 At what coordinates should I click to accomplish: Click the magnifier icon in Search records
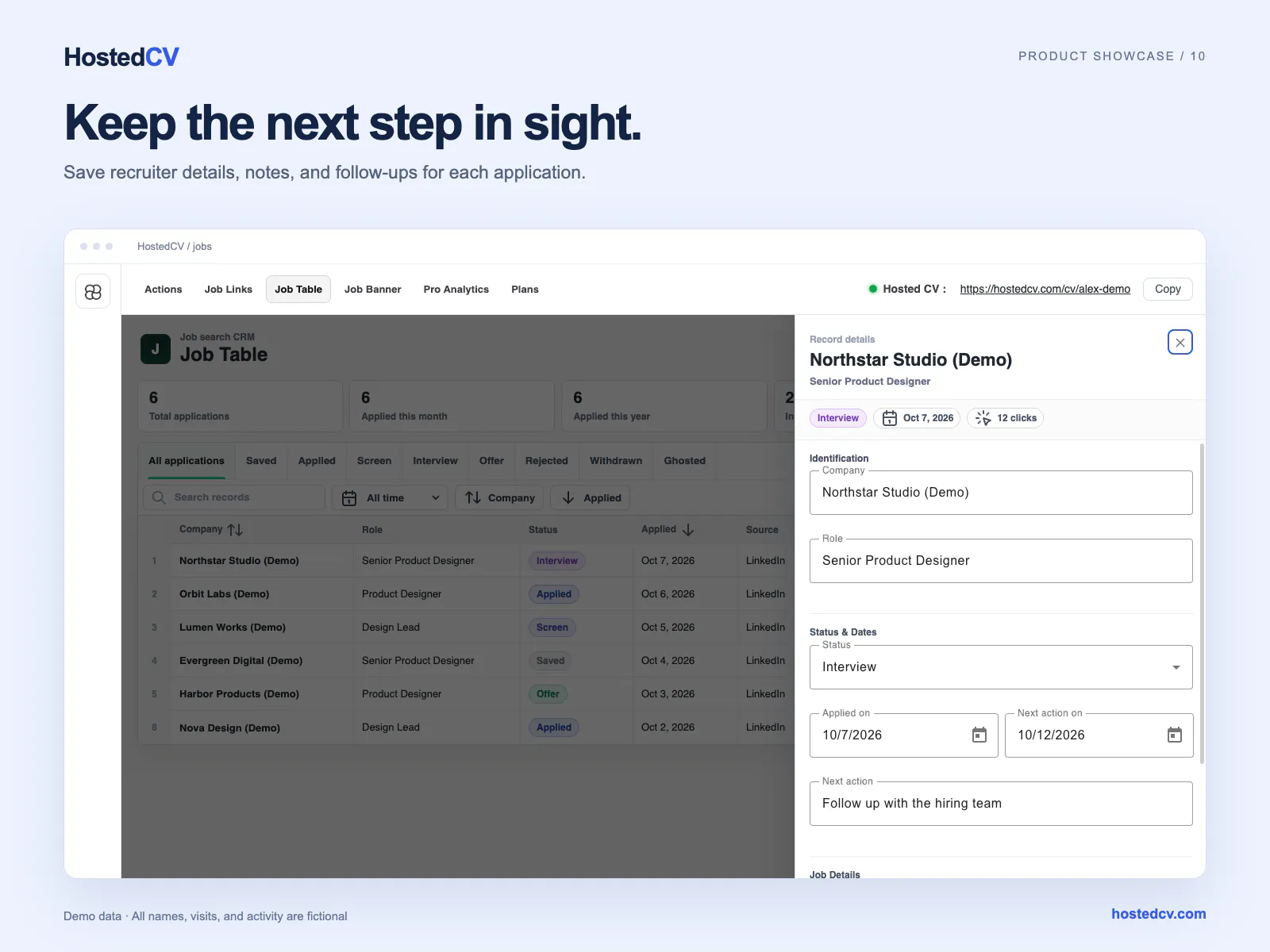click(x=159, y=497)
